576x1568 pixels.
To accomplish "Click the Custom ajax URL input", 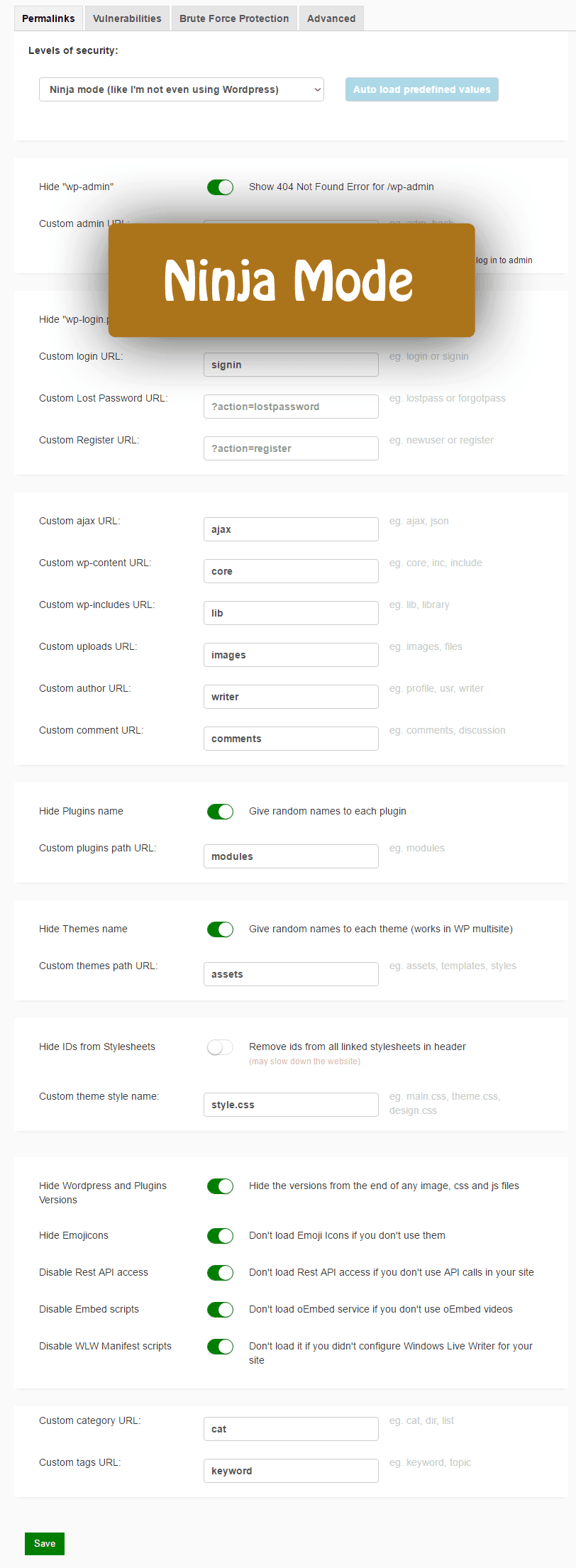I will (291, 529).
